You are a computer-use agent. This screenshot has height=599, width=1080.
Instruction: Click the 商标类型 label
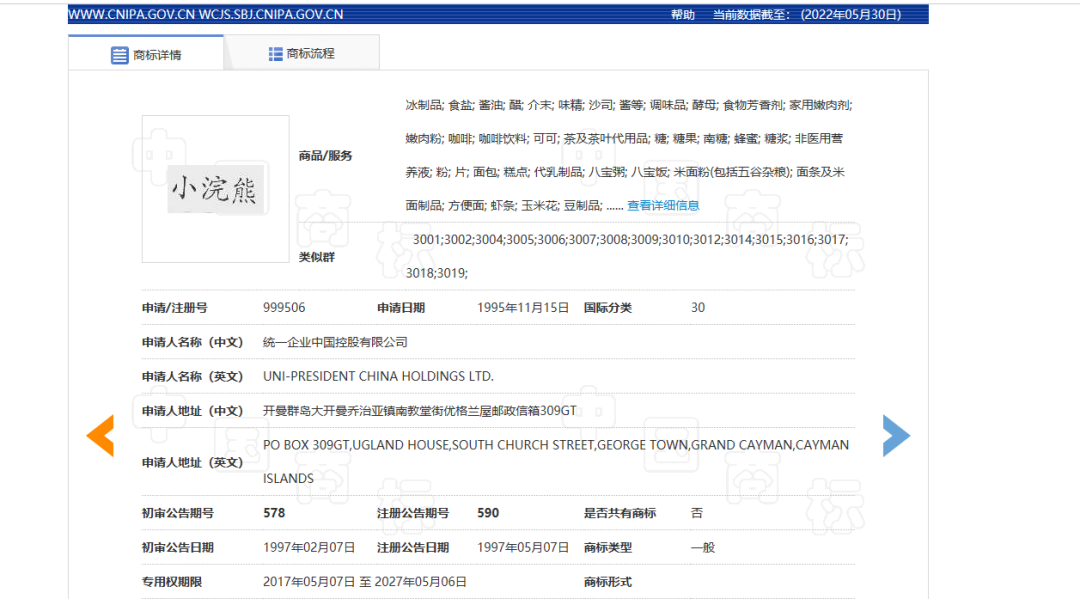[608, 547]
